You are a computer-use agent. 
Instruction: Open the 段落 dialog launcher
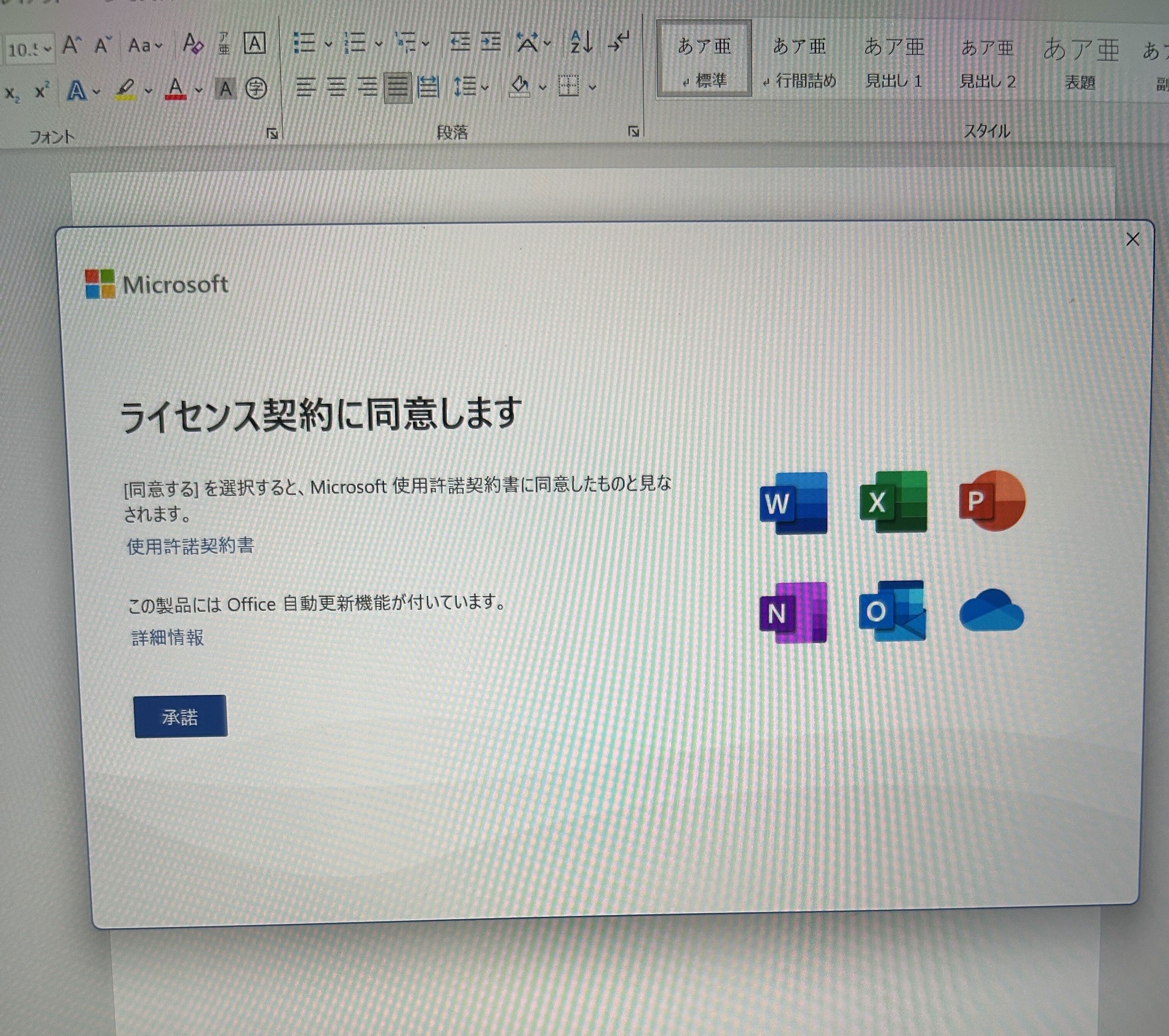633,131
